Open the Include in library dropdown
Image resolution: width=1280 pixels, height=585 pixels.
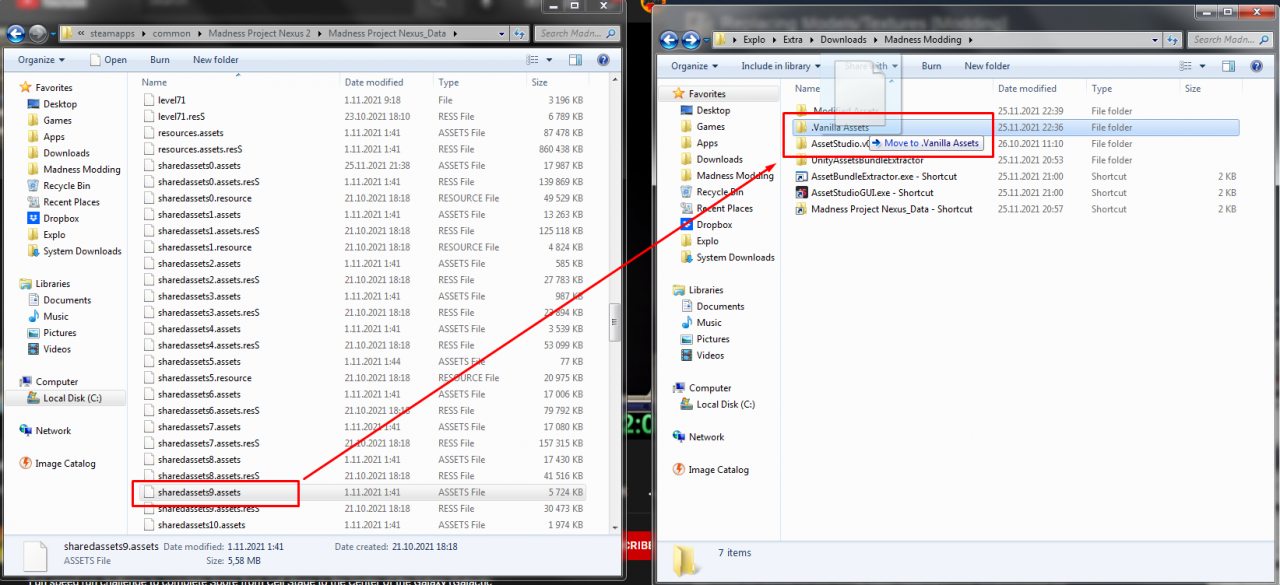[780, 66]
